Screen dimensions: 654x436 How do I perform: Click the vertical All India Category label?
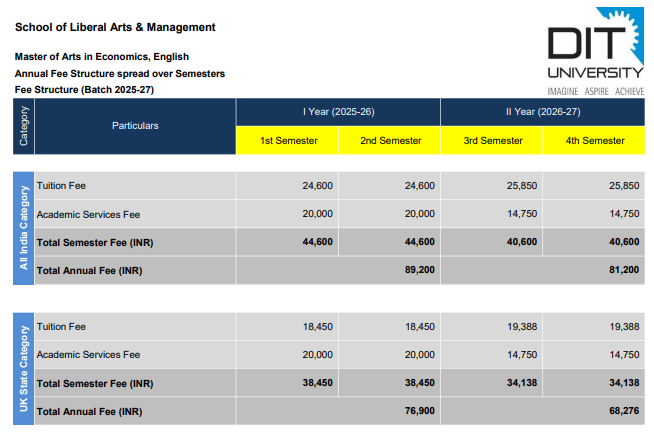(x=23, y=227)
